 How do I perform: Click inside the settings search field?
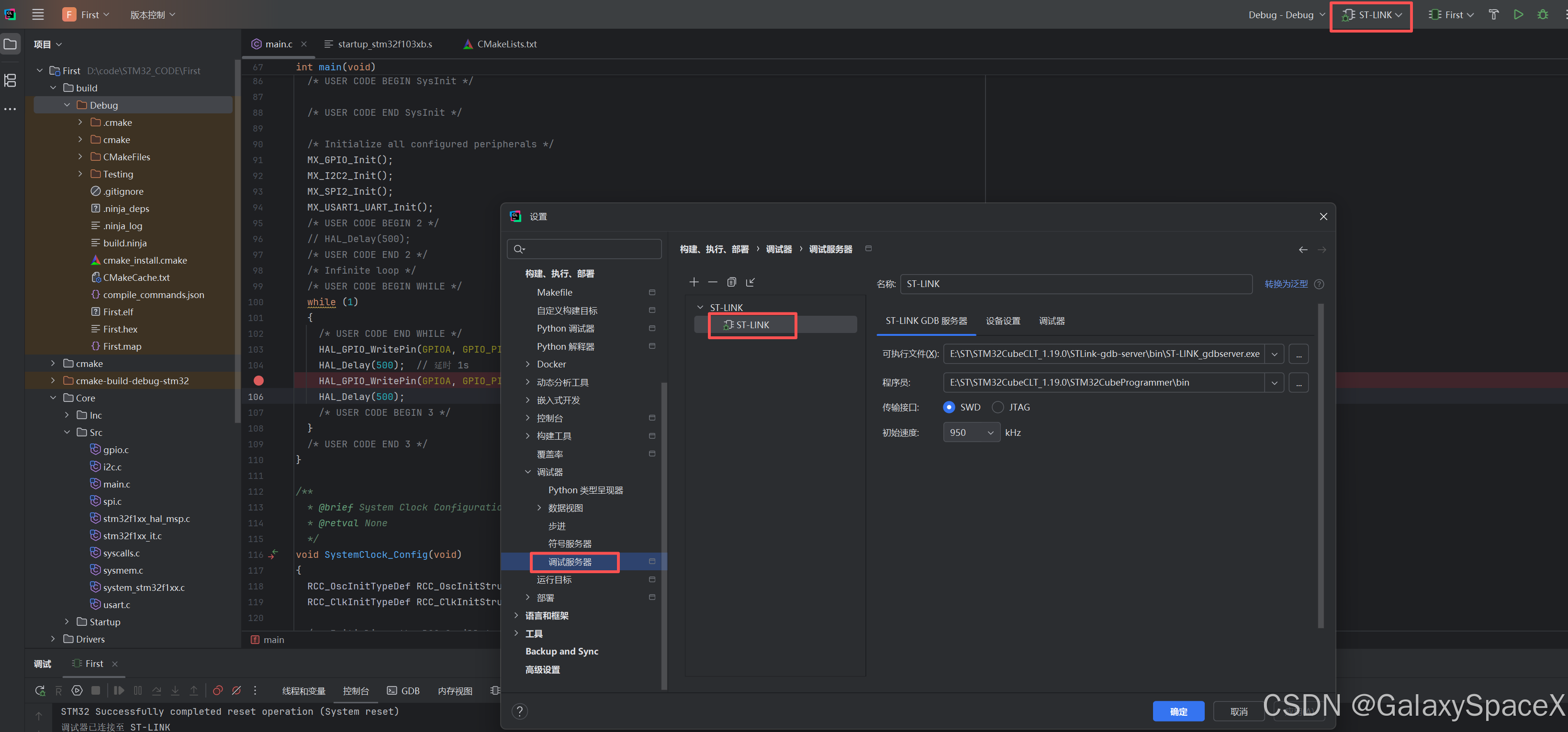(x=584, y=248)
